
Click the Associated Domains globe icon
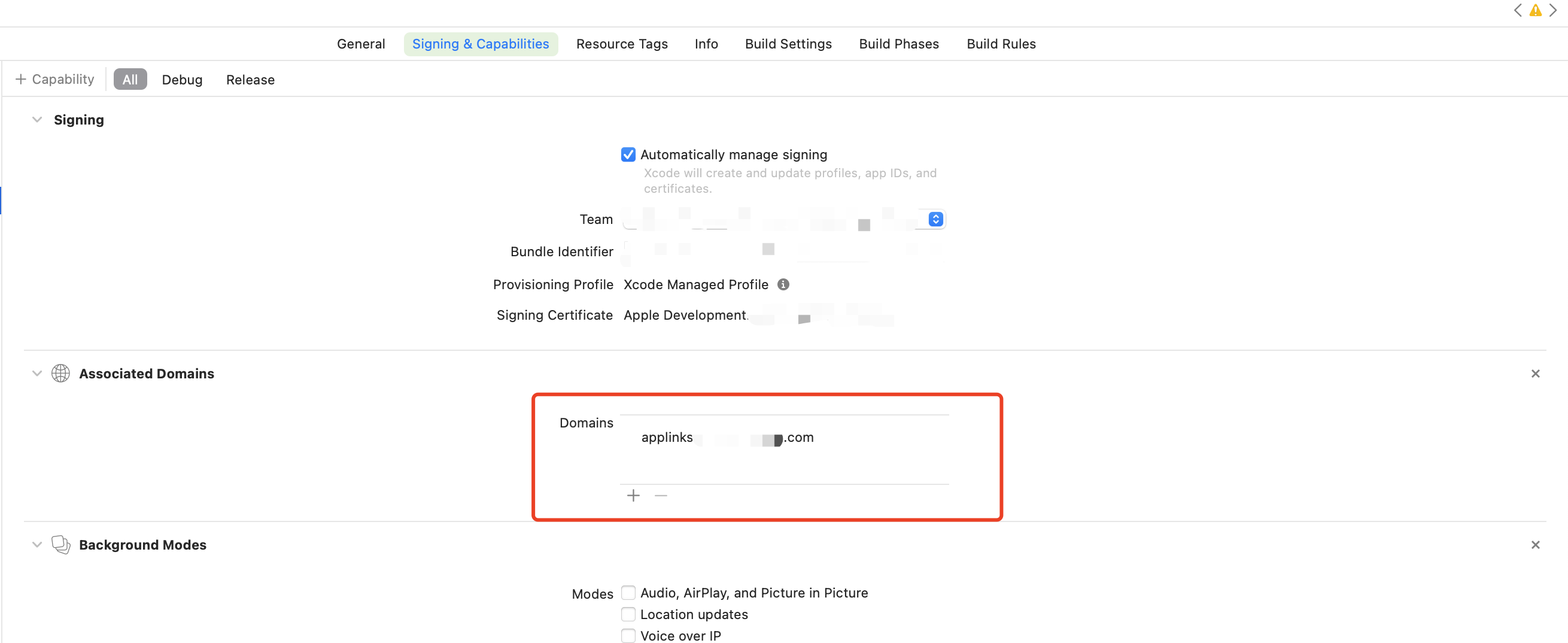click(60, 373)
